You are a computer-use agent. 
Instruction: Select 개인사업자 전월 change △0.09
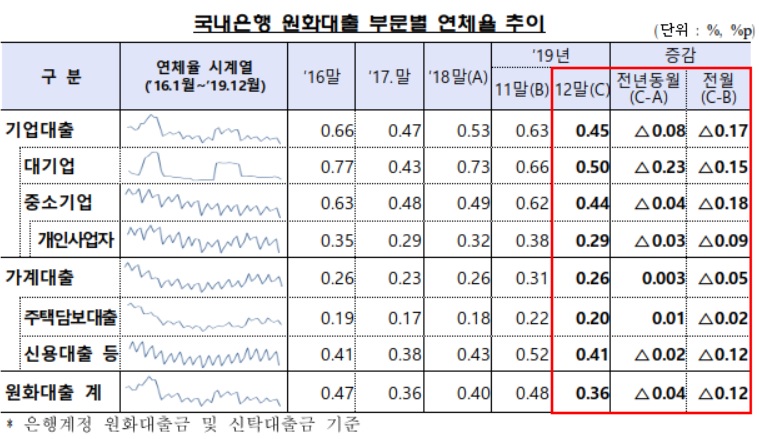pyautogui.click(x=724, y=241)
